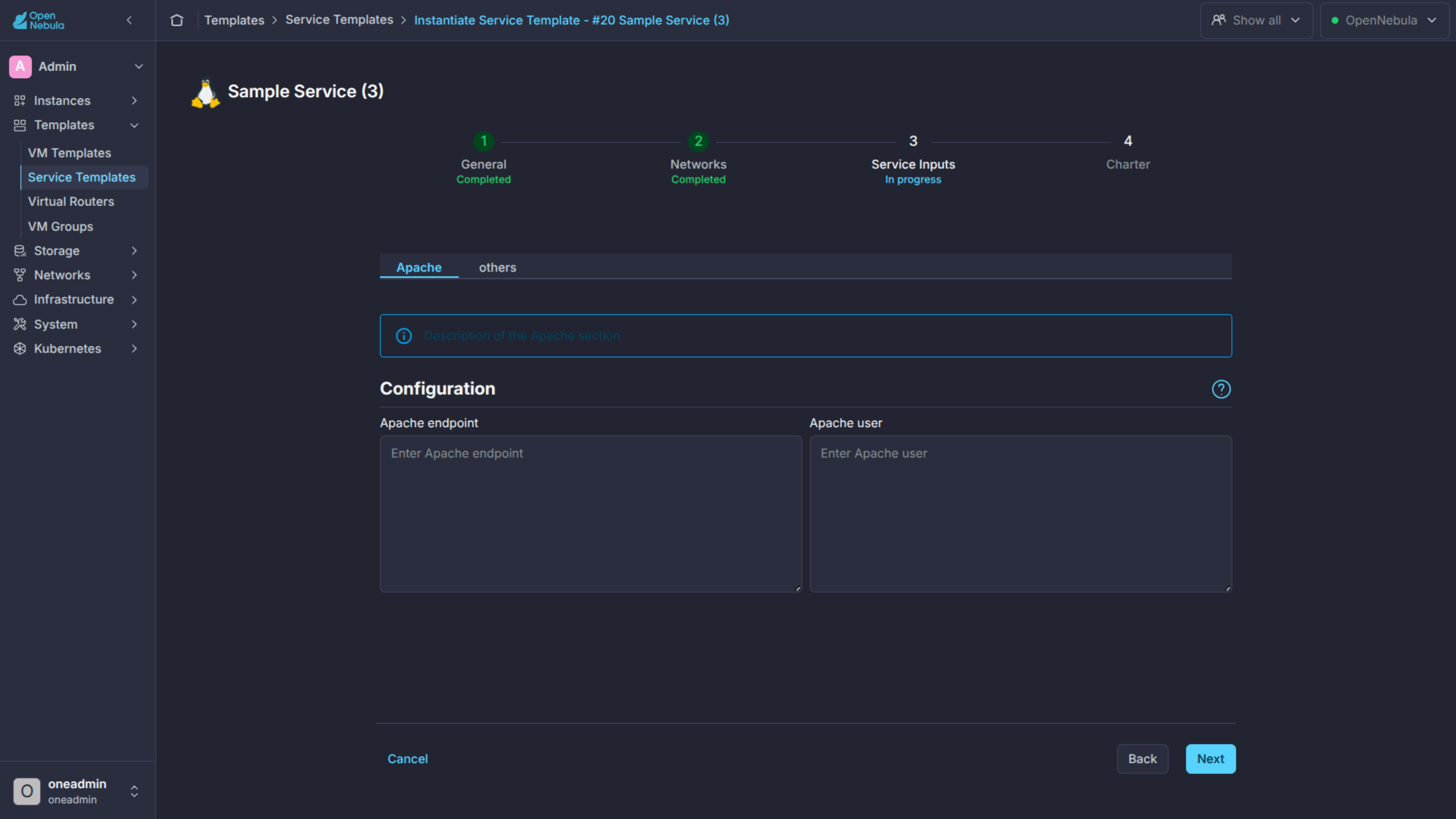Open Templates breadcrumb link

[x=234, y=20]
